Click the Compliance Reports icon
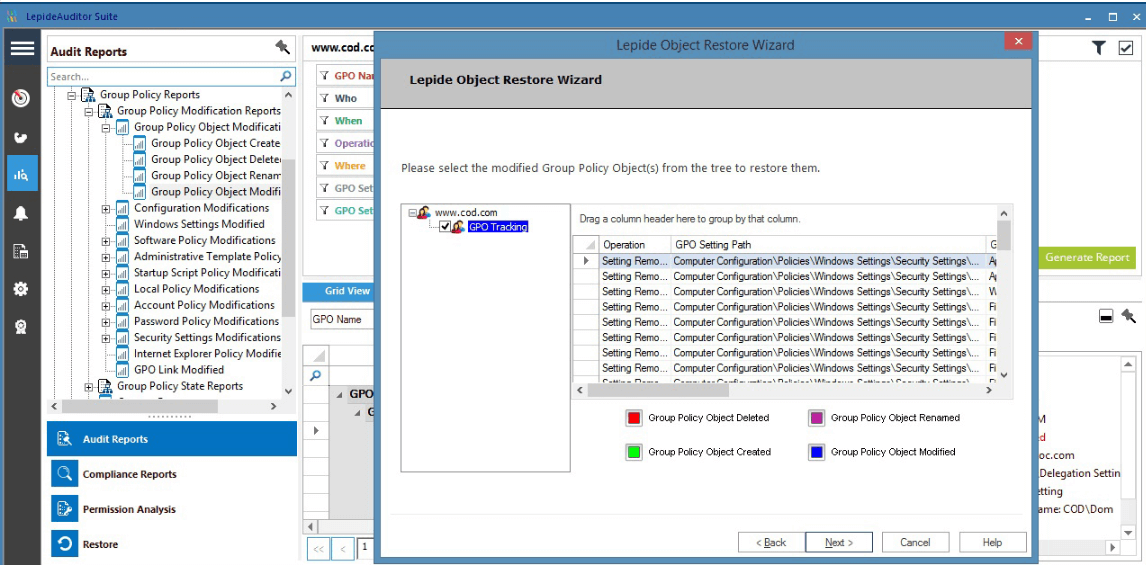 (x=64, y=474)
